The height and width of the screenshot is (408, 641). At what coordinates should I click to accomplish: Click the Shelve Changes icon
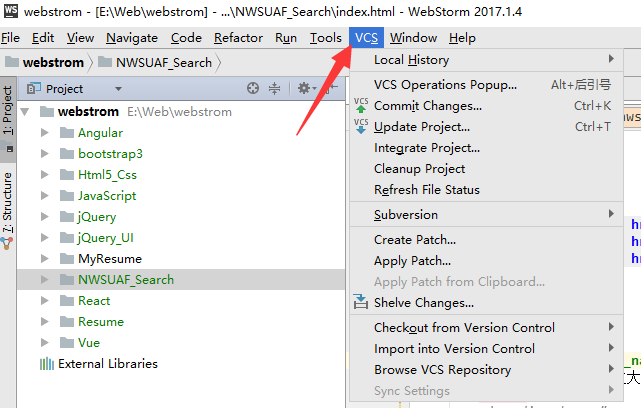(361, 302)
